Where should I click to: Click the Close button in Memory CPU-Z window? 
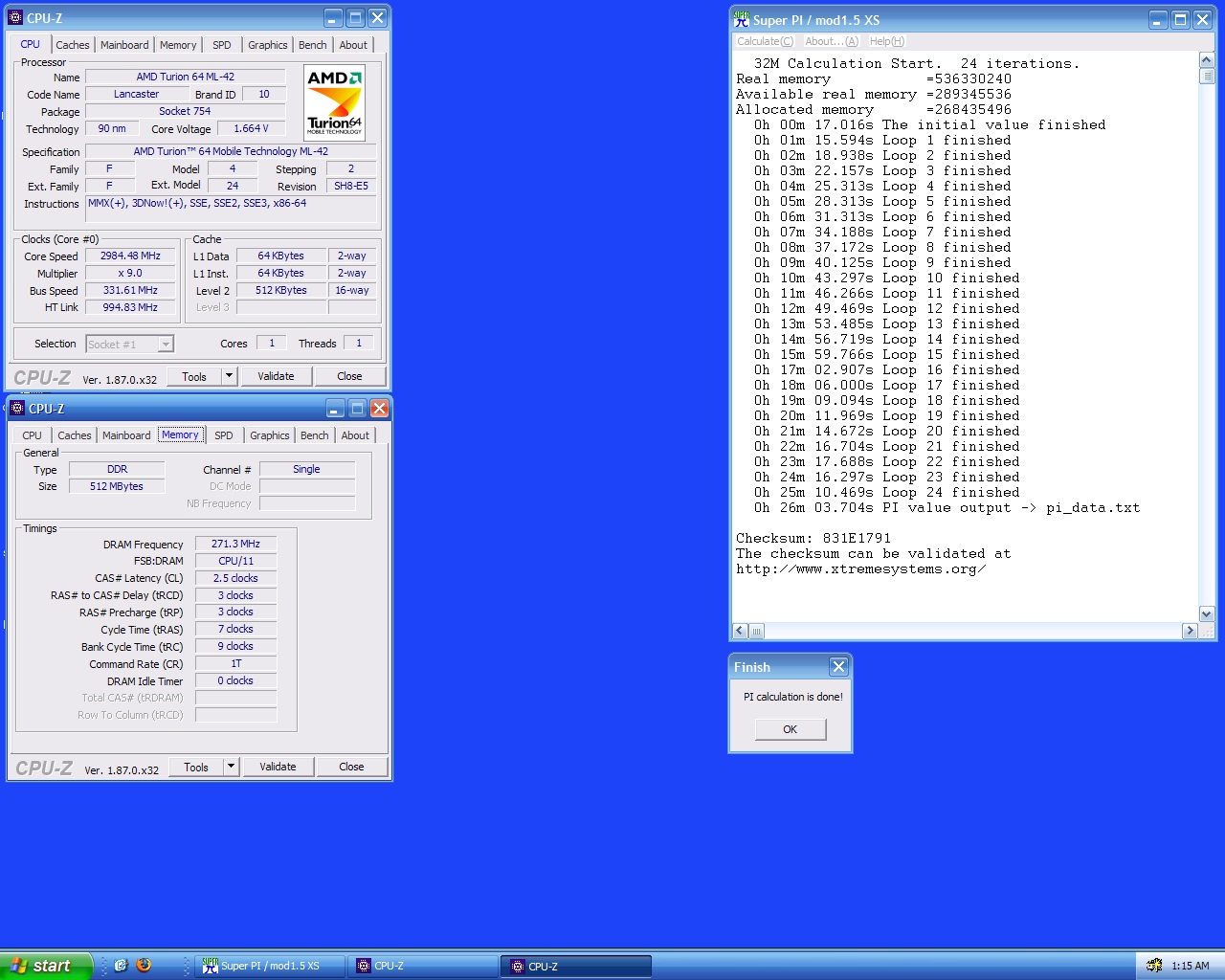[x=351, y=768]
